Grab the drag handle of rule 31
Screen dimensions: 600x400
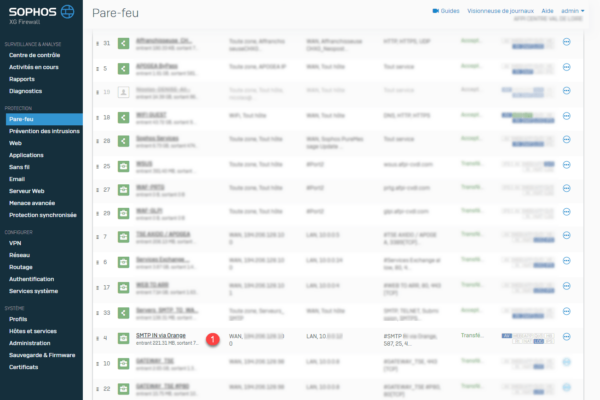coord(98,44)
